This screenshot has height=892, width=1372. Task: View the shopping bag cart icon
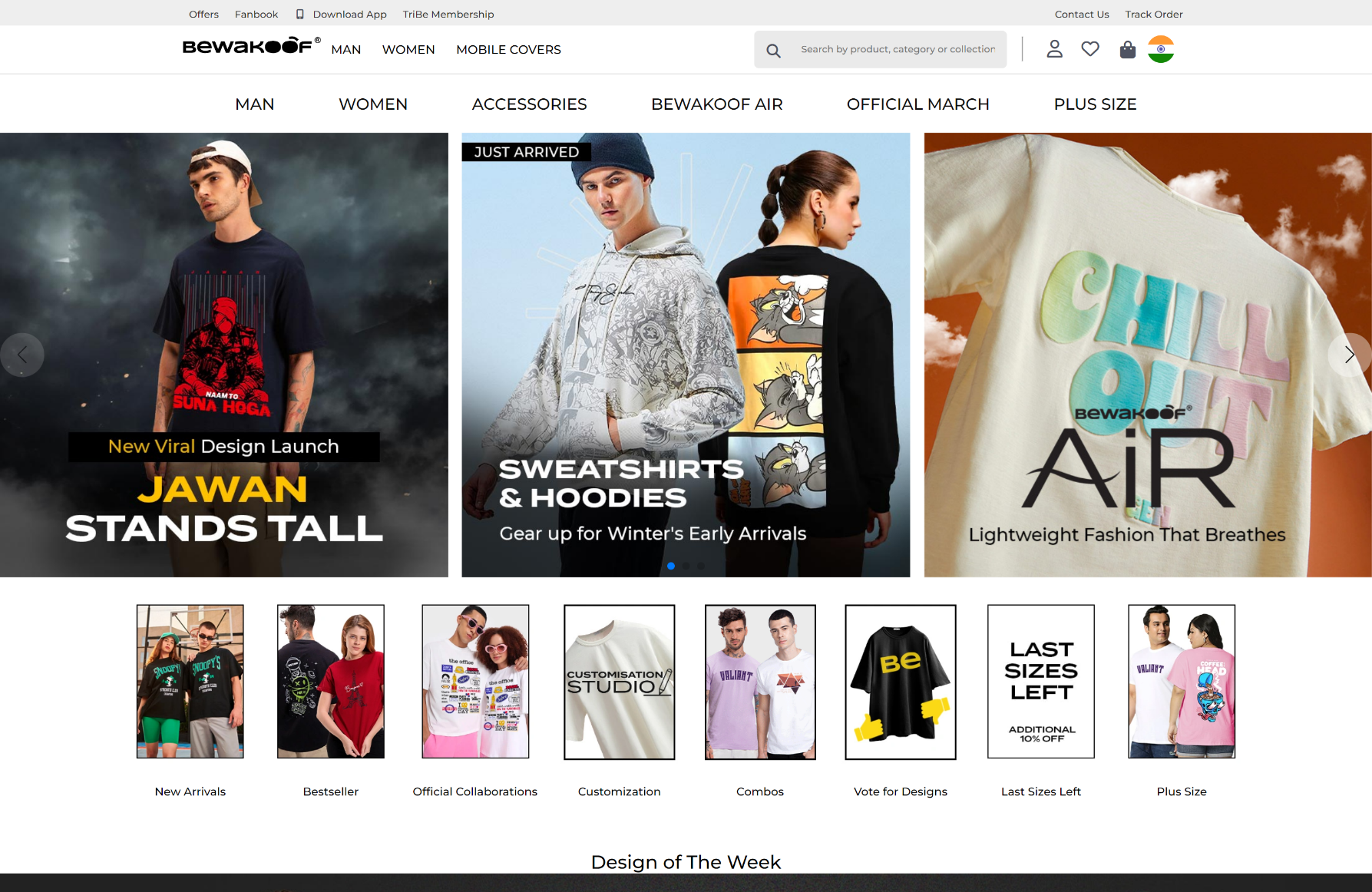pos(1127,49)
